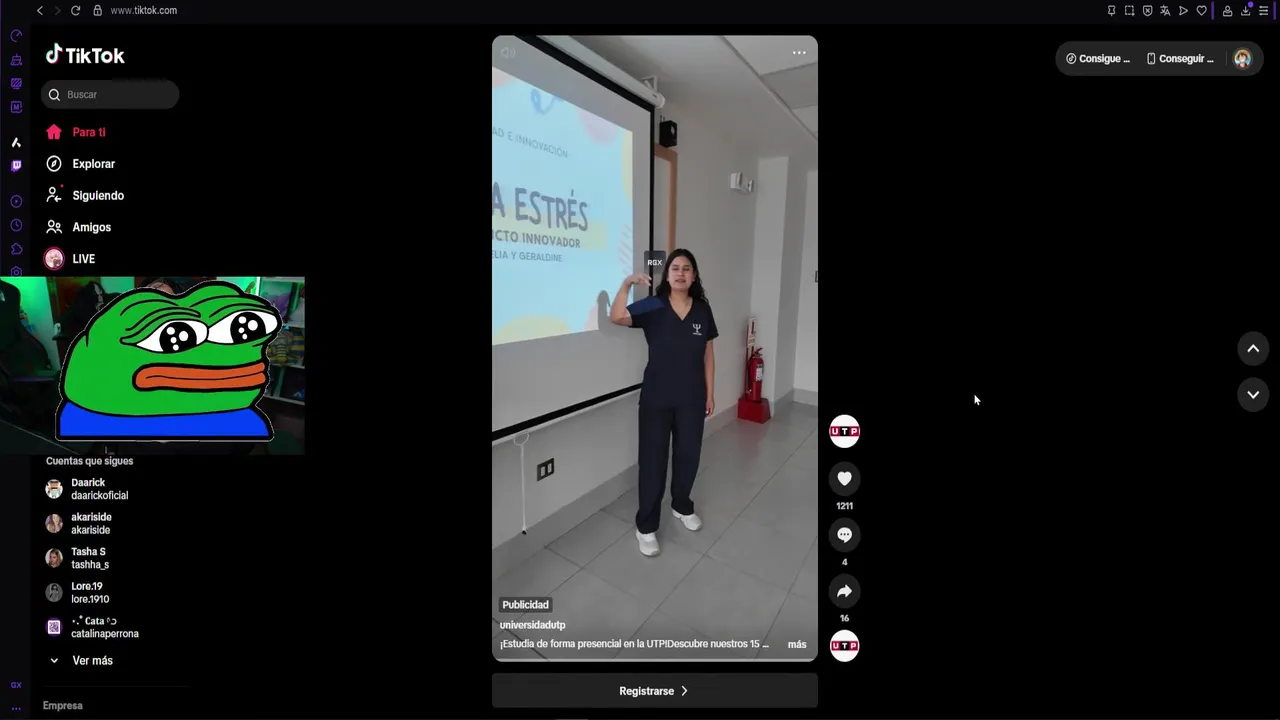The image size is (1280, 720).
Task: Click the browser address bar URL
Action: point(143,10)
